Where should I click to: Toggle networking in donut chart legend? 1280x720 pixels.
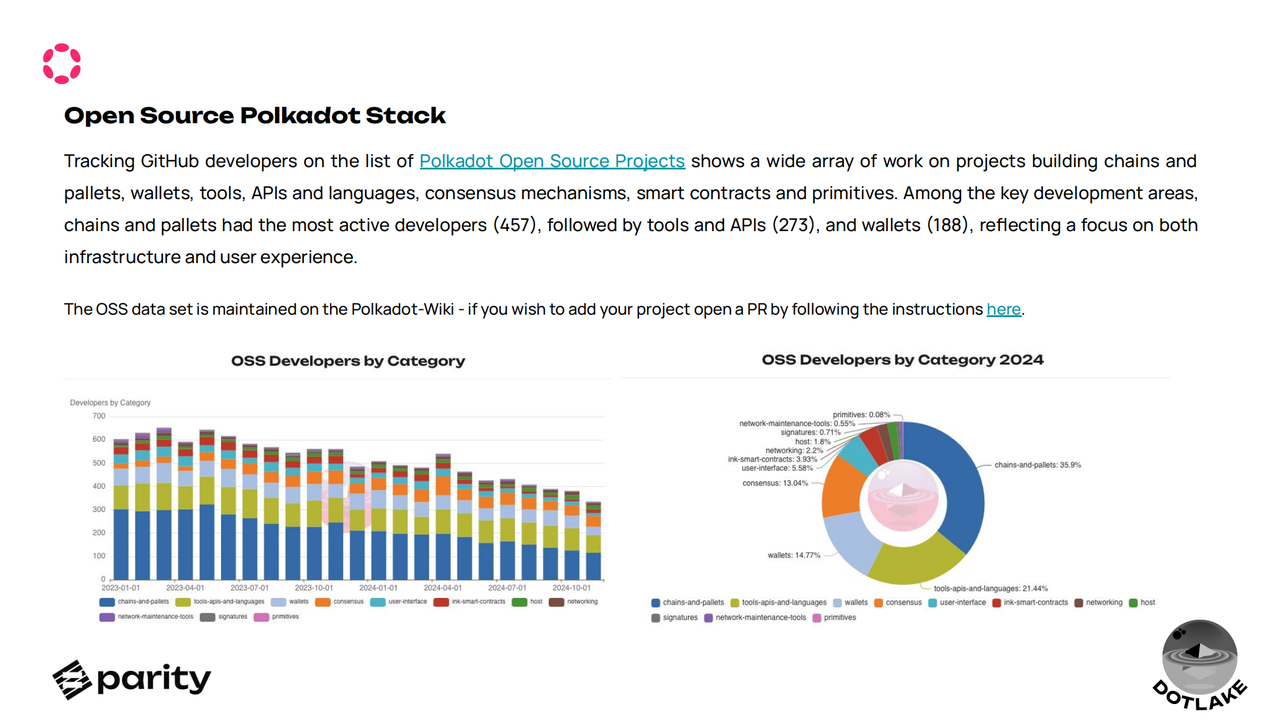[x=1099, y=603]
